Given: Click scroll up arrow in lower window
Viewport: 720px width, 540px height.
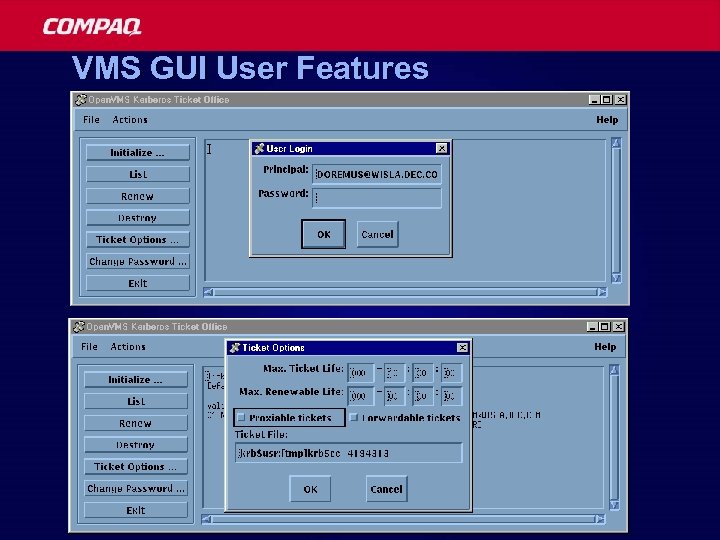Looking at the screenshot, I should (614, 370).
